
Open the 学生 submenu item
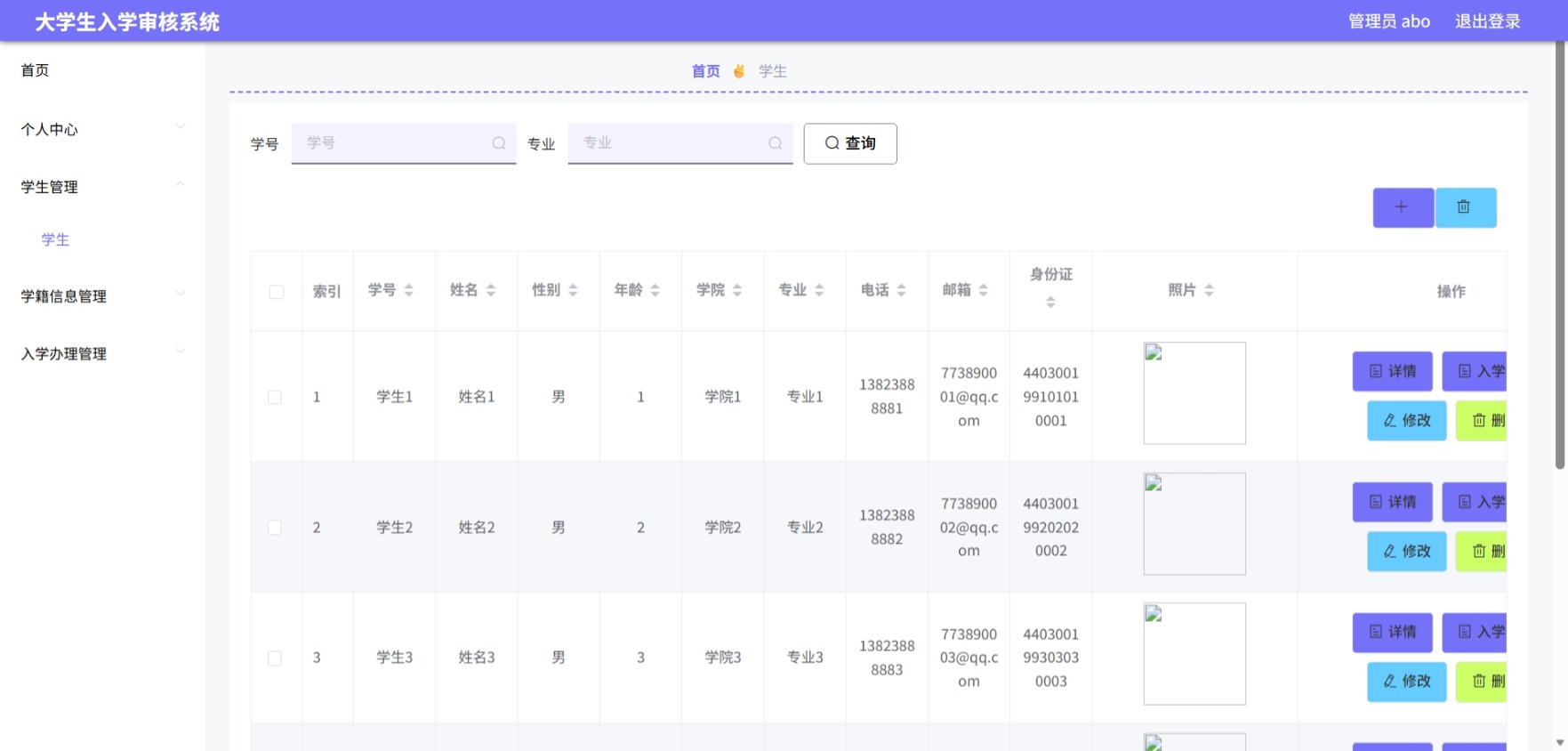(x=55, y=239)
